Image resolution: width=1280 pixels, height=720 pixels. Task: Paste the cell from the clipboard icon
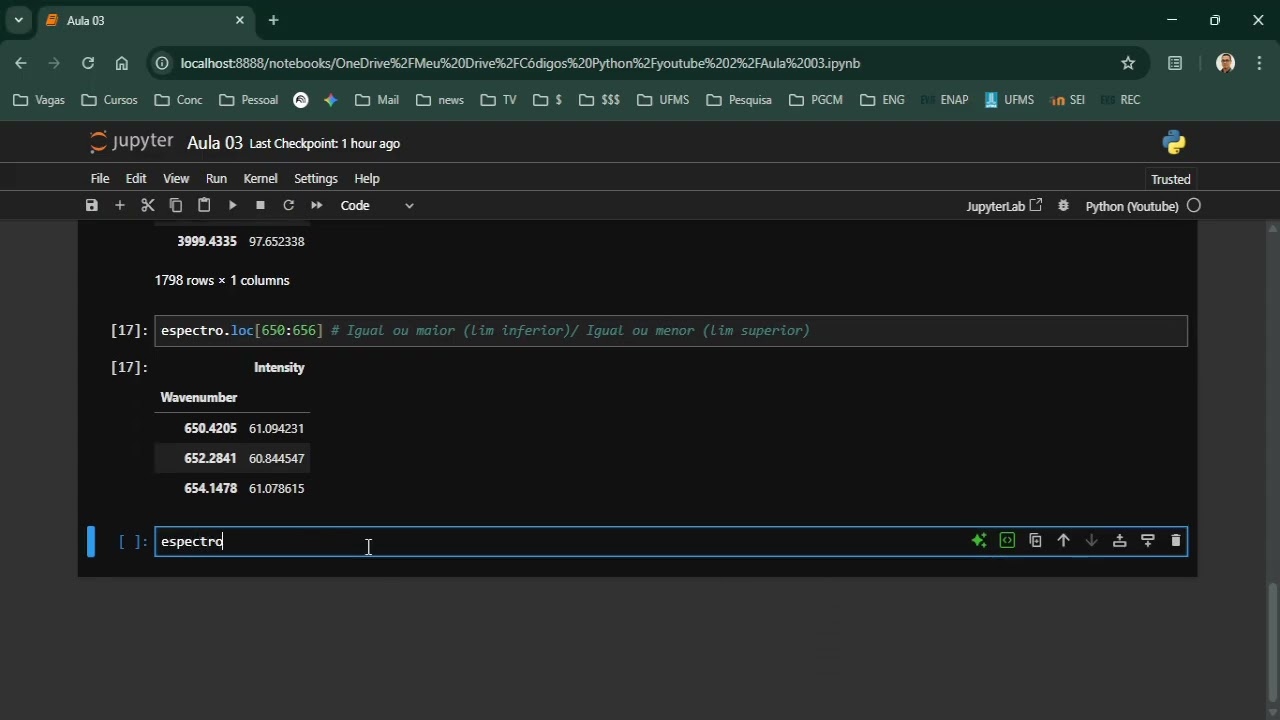click(204, 205)
